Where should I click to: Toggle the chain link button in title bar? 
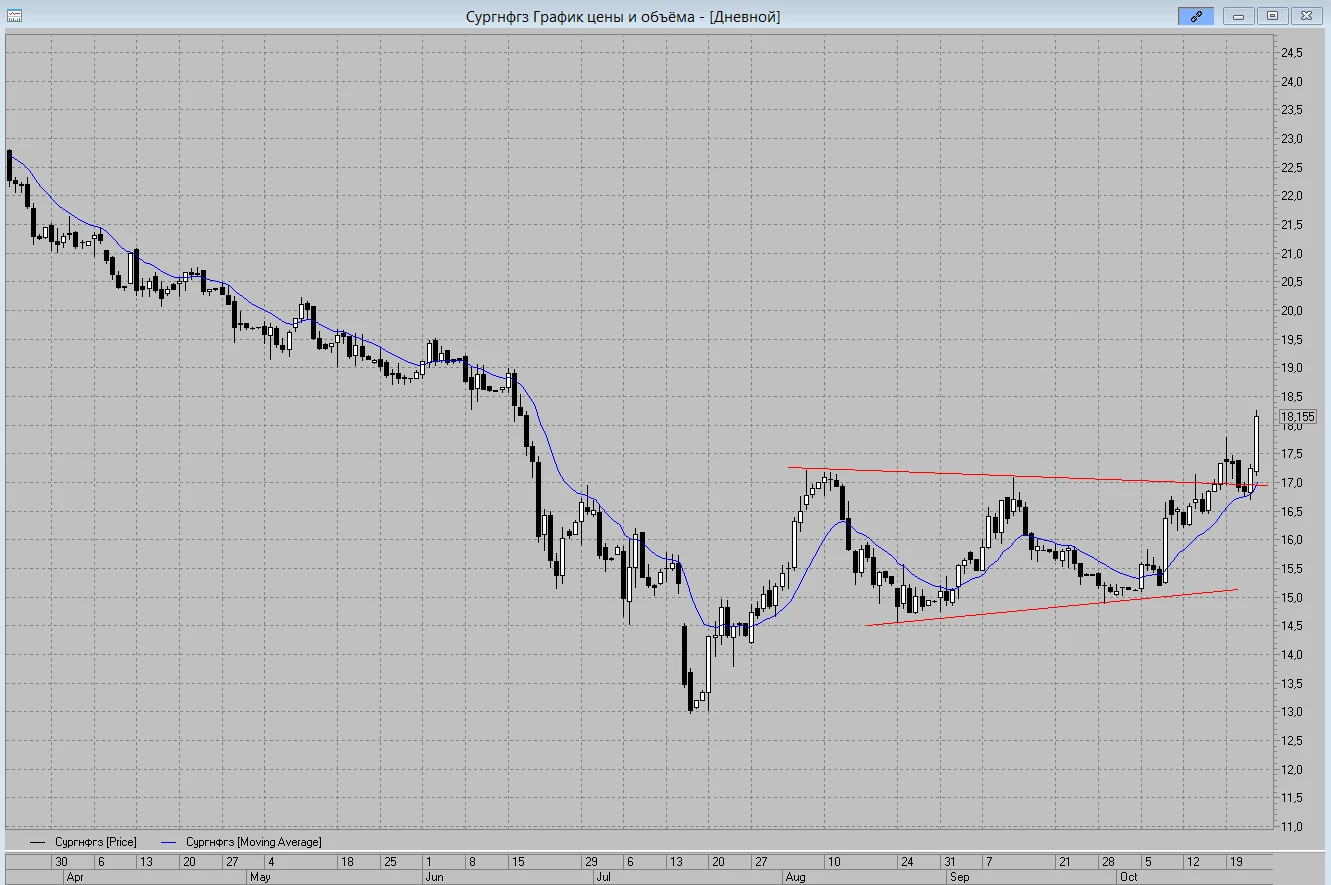(x=1196, y=16)
